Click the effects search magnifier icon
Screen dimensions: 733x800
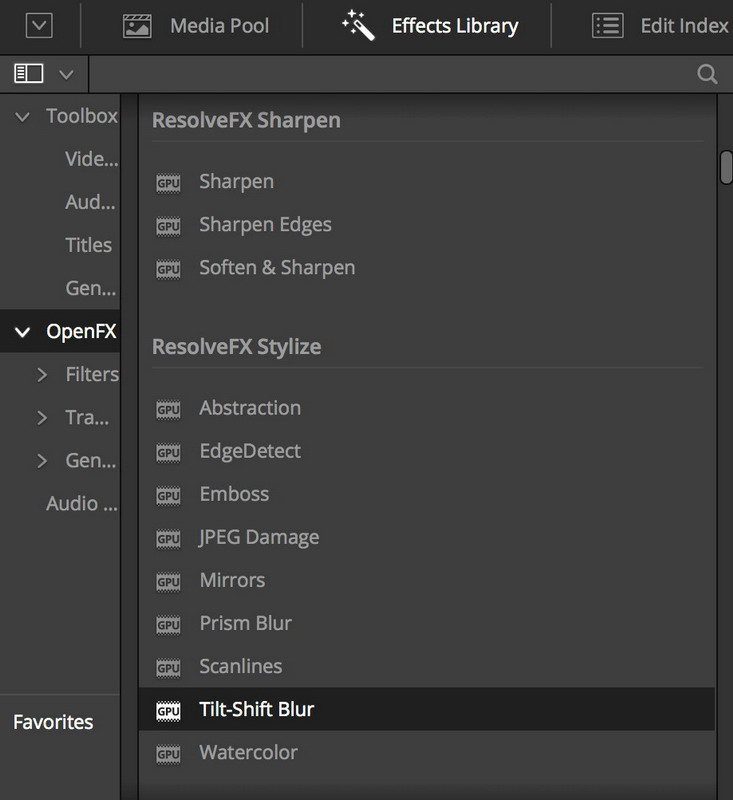[x=707, y=74]
